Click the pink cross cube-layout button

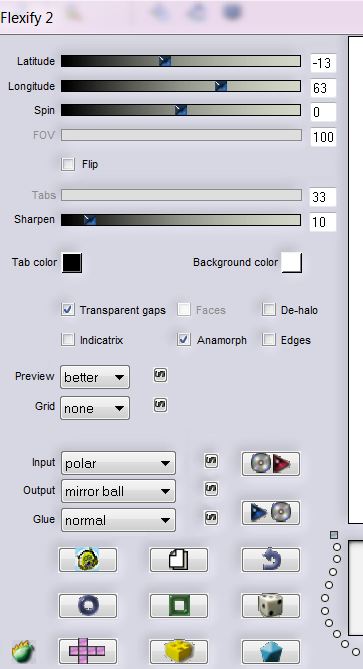pos(87,651)
